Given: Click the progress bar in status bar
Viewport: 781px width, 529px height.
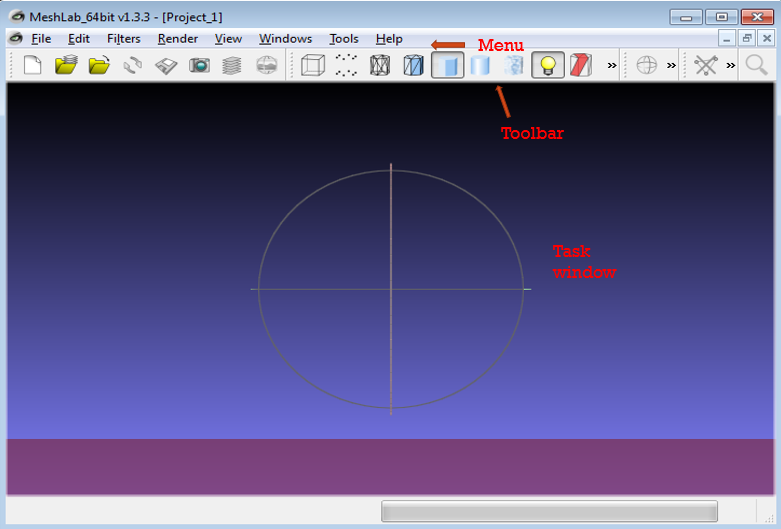Looking at the screenshot, I should (549, 511).
